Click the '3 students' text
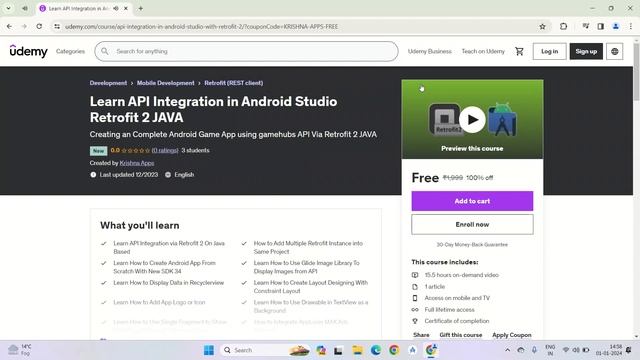 pyautogui.click(x=196, y=150)
